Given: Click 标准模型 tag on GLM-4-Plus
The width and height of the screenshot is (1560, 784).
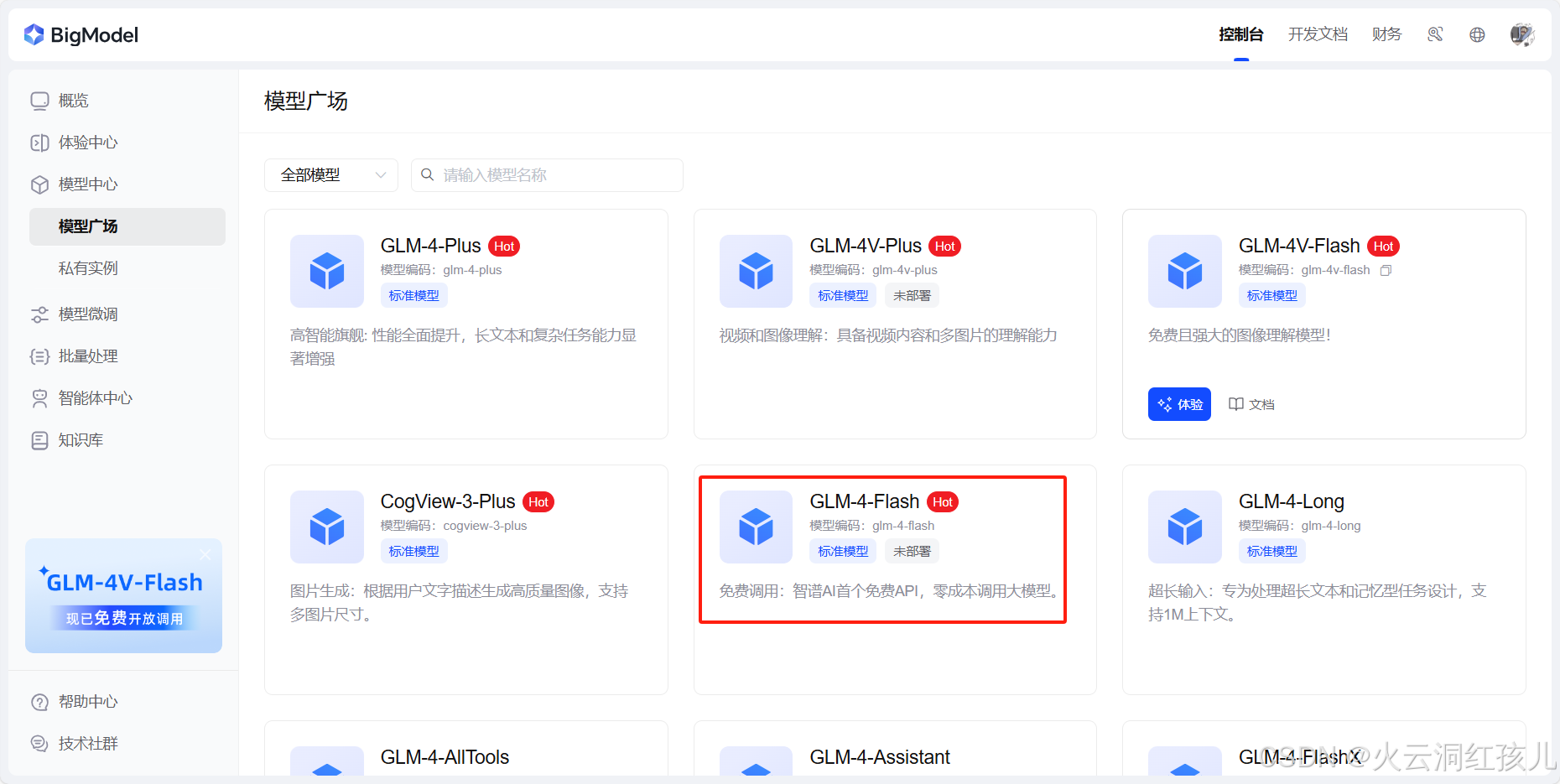Looking at the screenshot, I should pos(414,295).
